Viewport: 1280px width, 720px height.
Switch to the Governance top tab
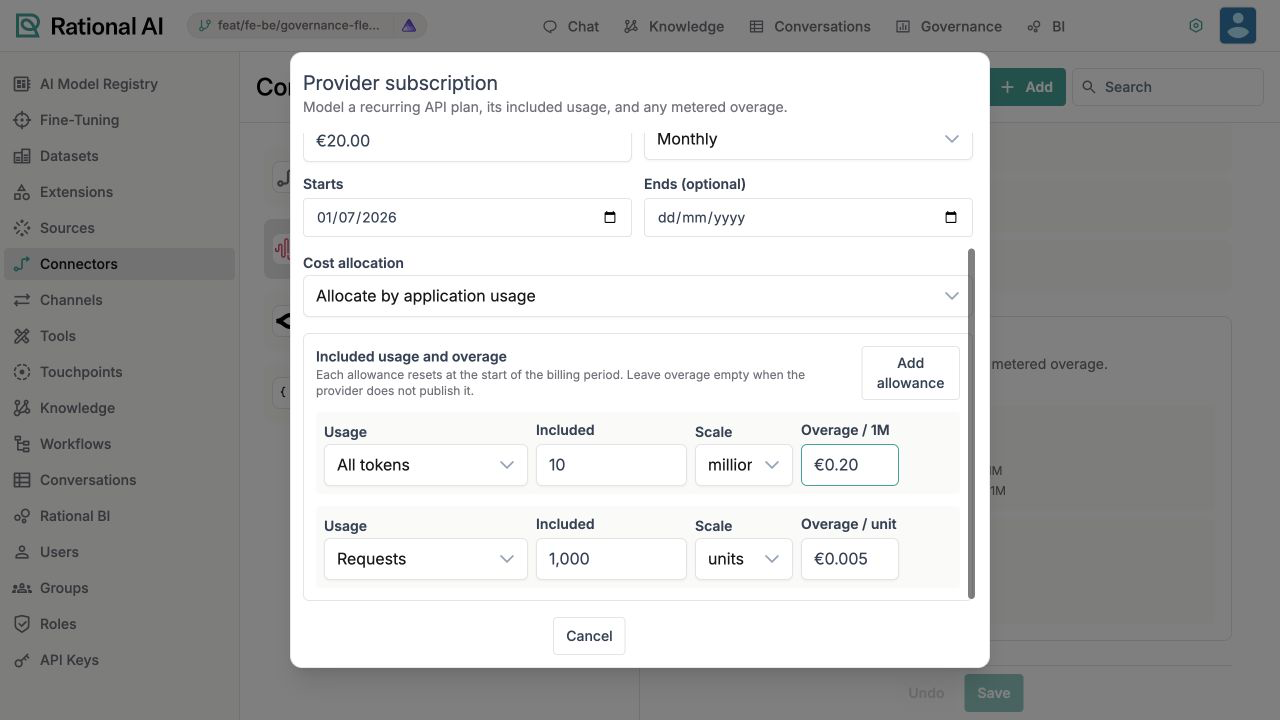coord(948,26)
